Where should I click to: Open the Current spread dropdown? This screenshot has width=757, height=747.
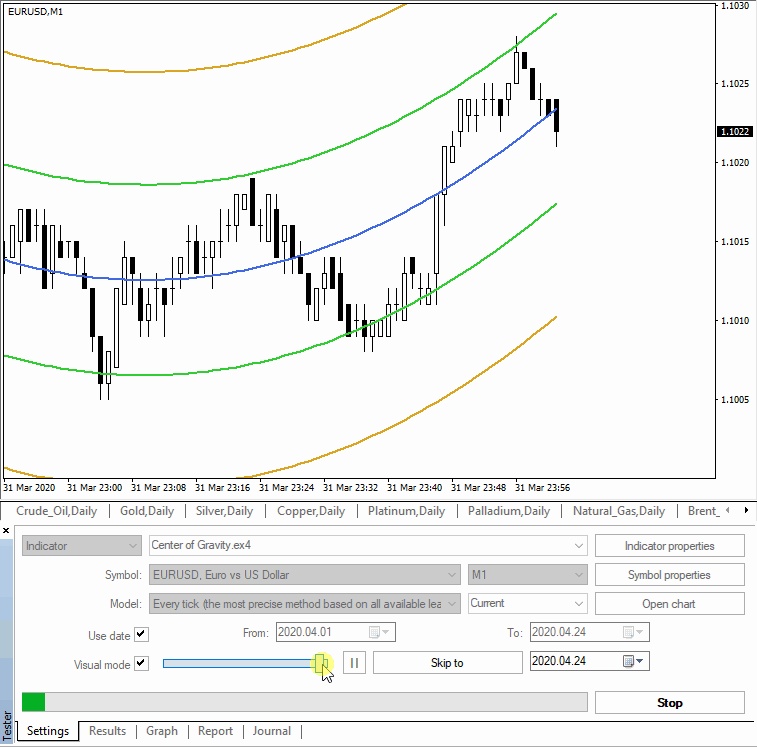[x=577, y=604]
